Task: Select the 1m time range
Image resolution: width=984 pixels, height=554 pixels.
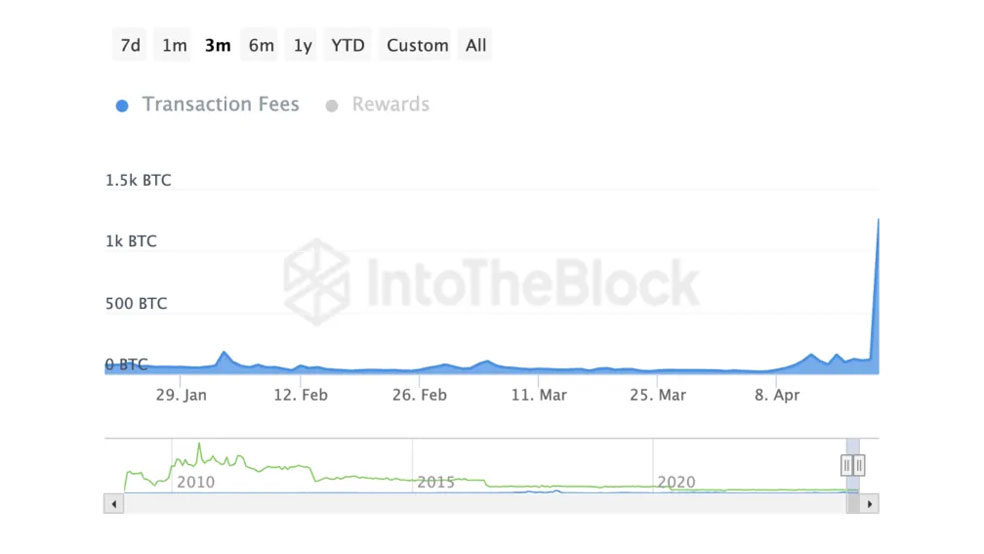Action: tap(175, 45)
